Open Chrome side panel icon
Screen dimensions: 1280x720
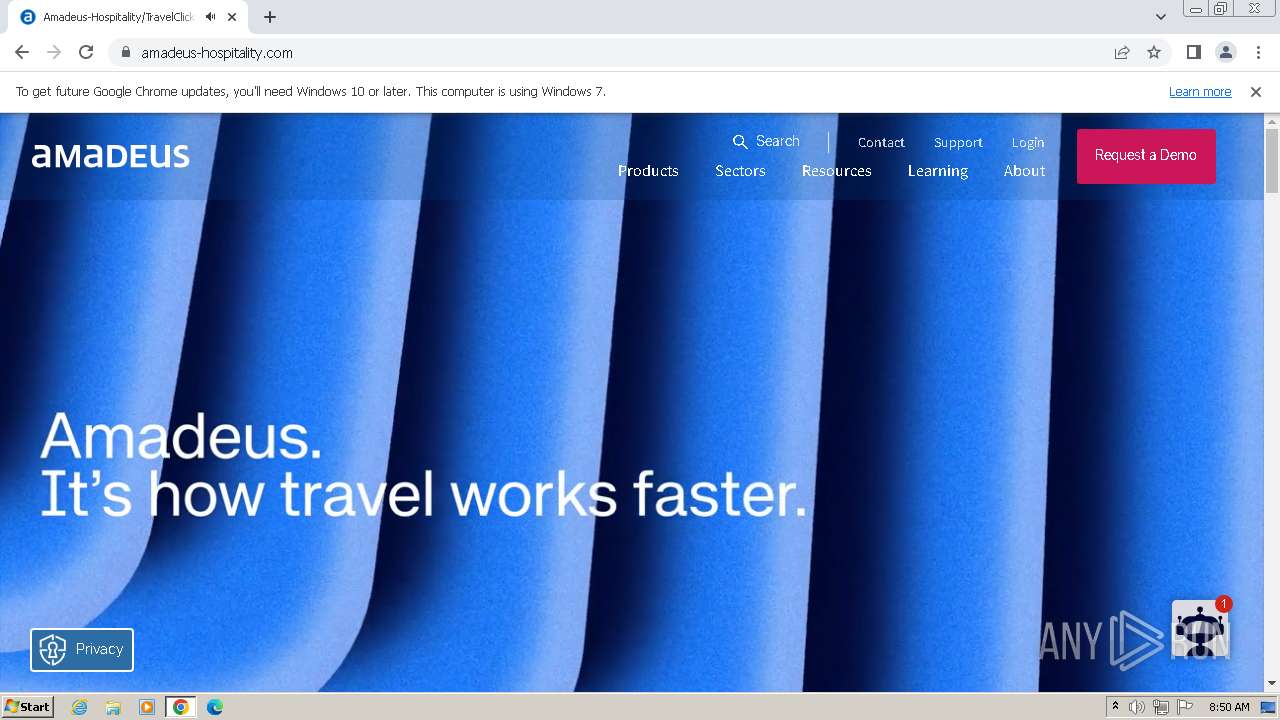pos(1193,52)
